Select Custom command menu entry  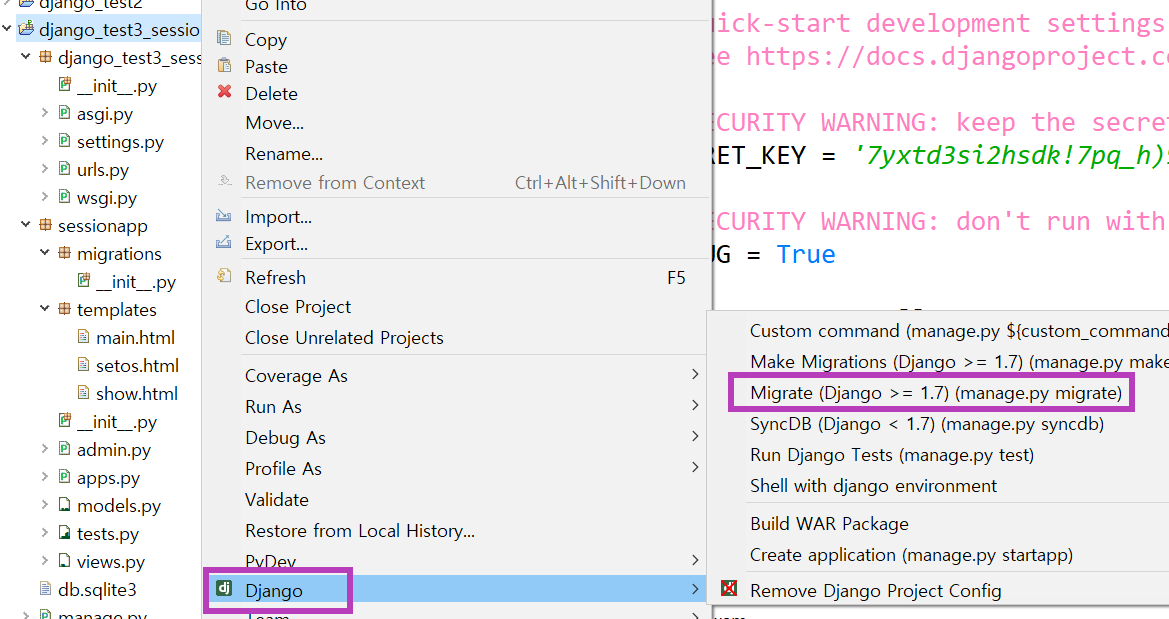pyautogui.click(x=959, y=330)
